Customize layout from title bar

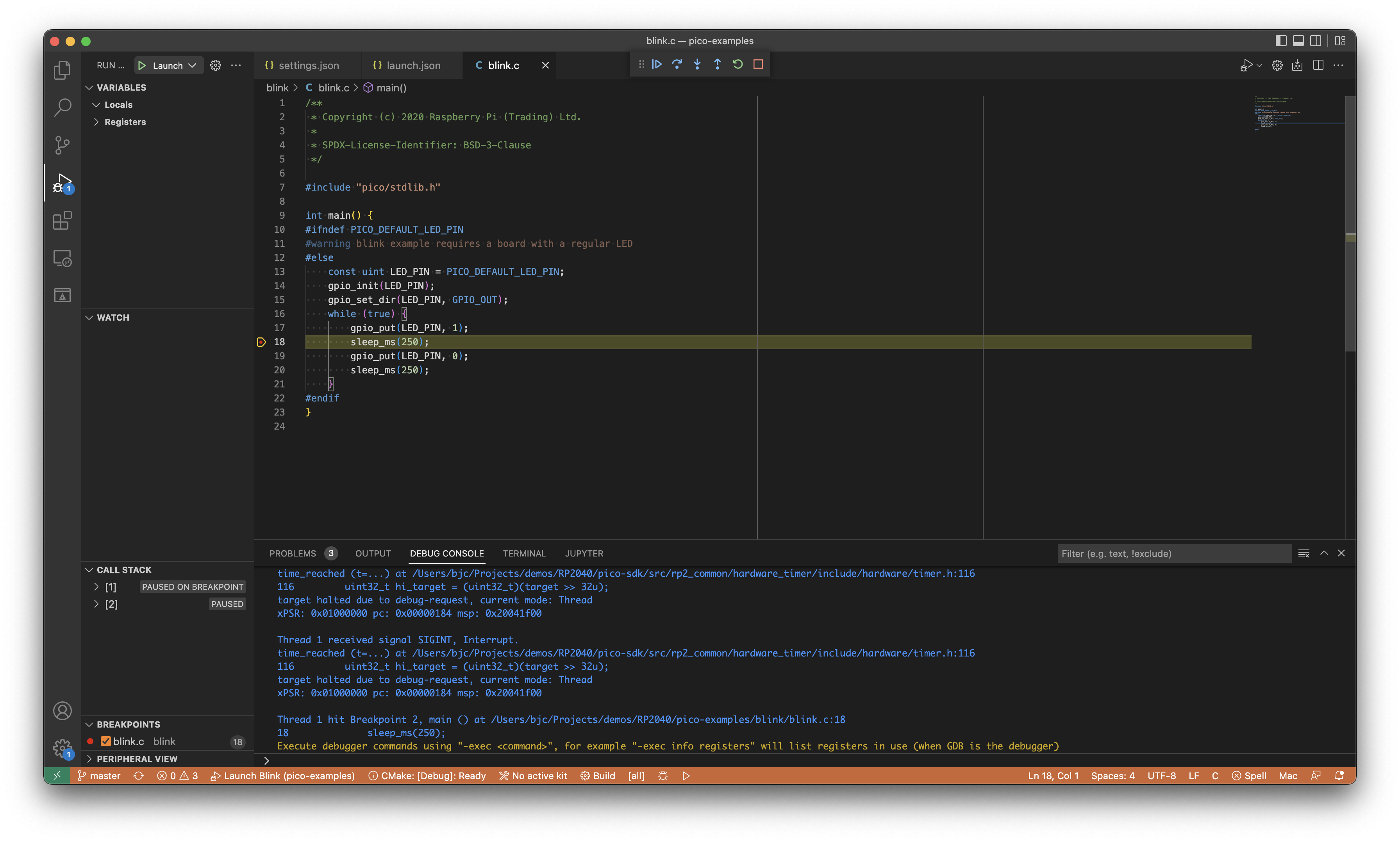[x=1340, y=41]
